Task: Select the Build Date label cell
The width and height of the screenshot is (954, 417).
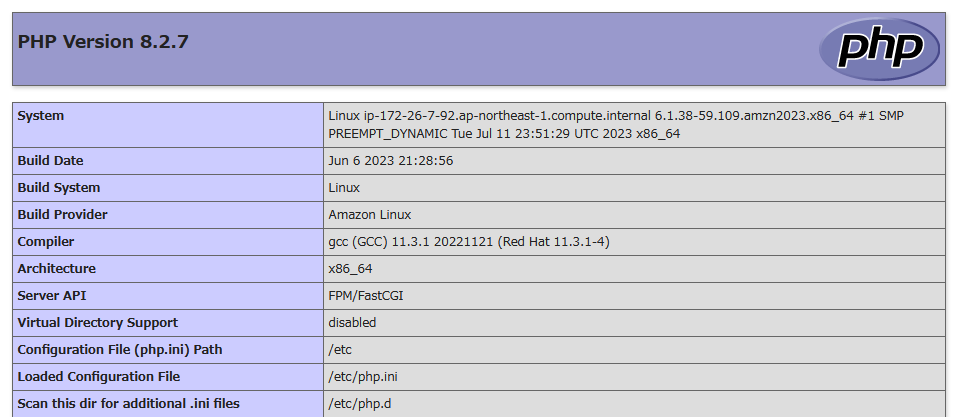Action: tap(168, 161)
